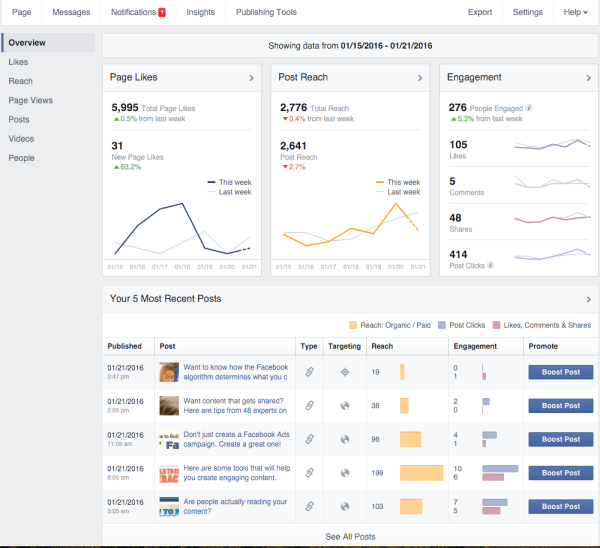Open the Messages tab
Image resolution: width=600 pixels, height=548 pixels.
click(71, 12)
